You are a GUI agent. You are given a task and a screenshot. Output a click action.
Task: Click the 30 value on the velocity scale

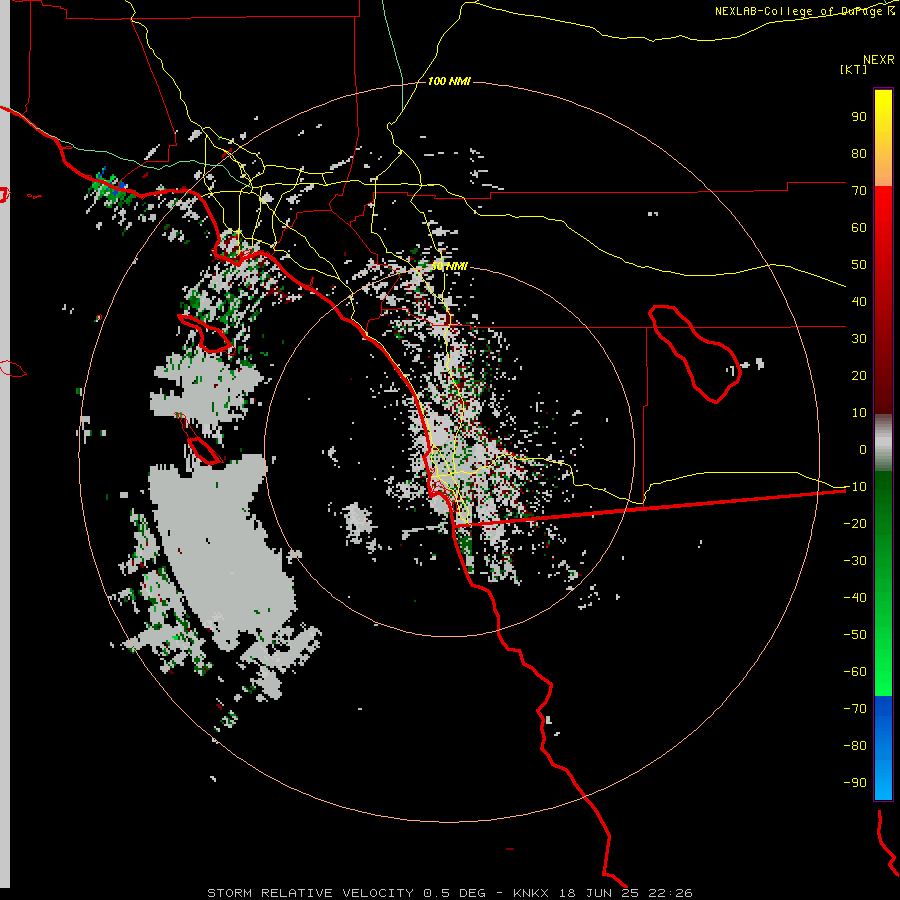[x=859, y=339]
